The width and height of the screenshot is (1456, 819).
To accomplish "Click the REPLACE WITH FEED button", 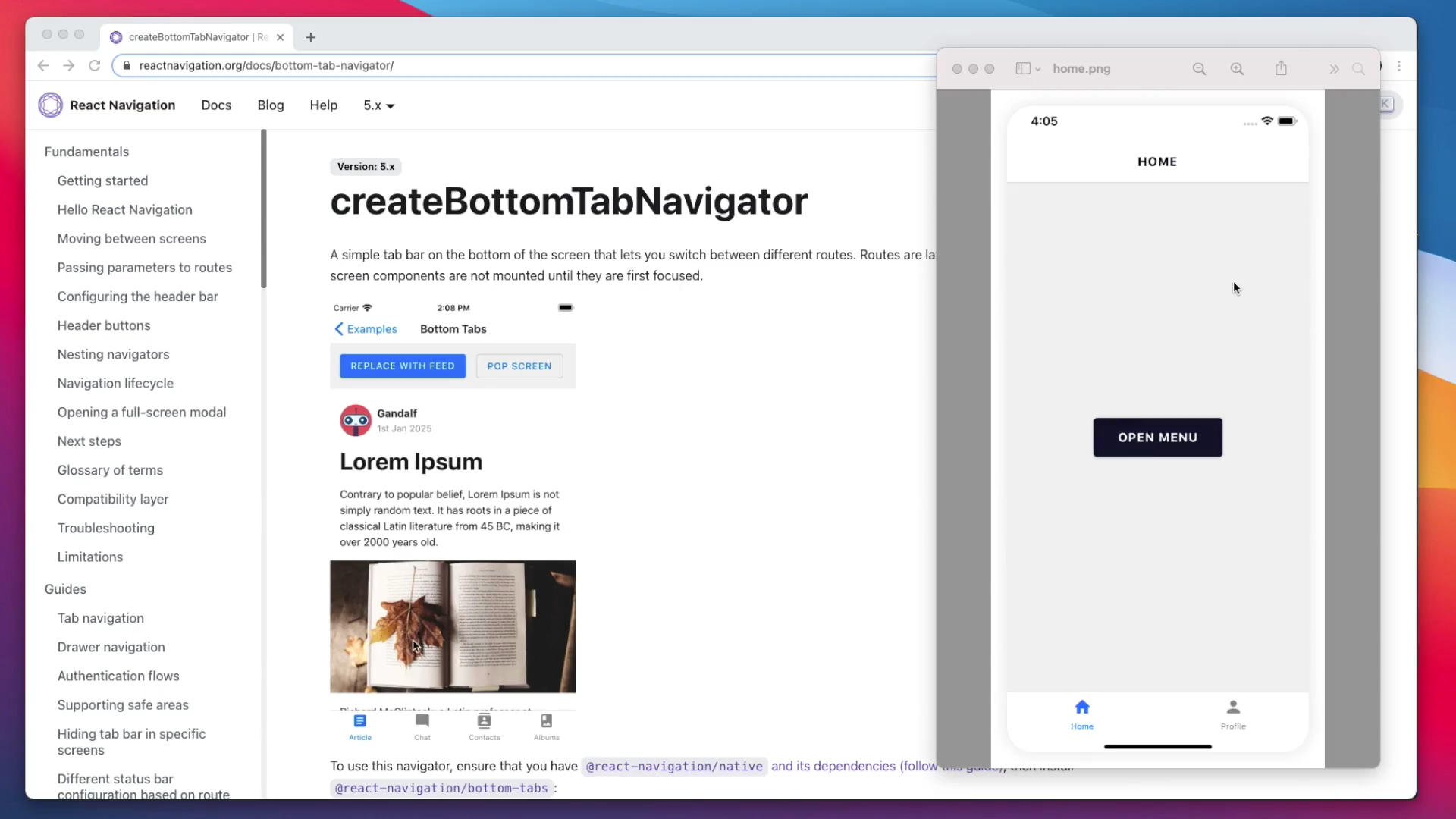I will 402,365.
